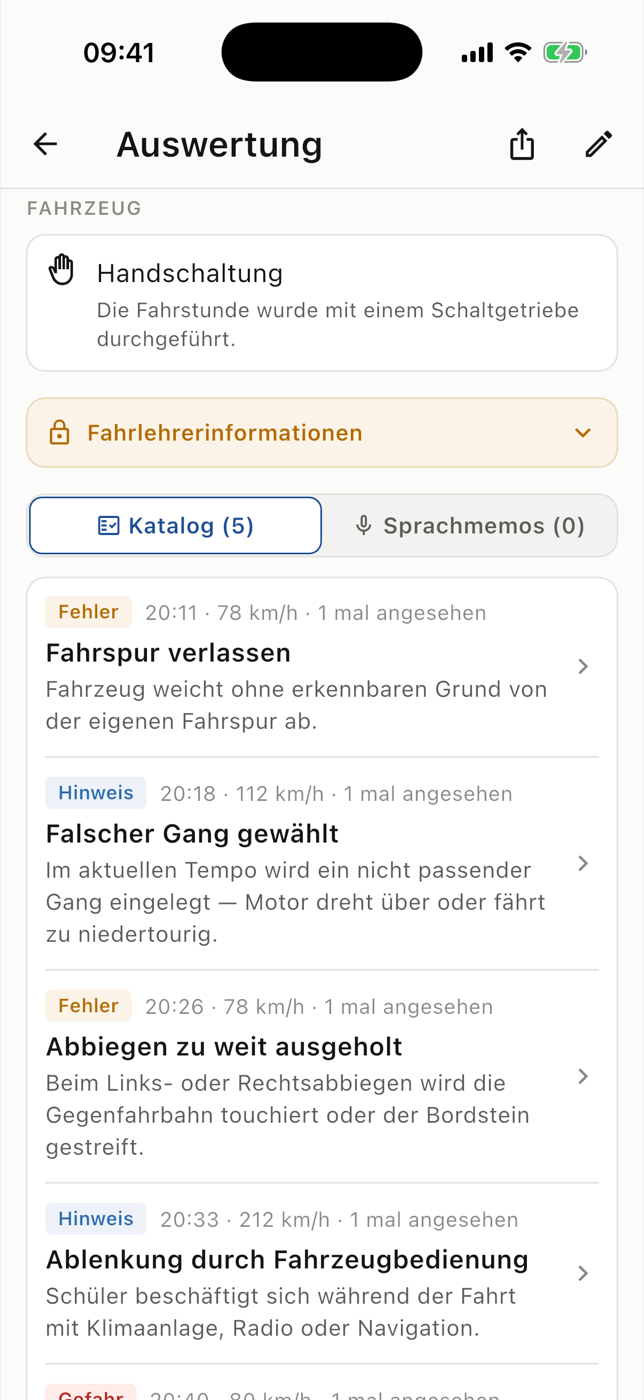Image resolution: width=644 pixels, height=1400 pixels.
Task: Open chevron for Ablenkung durch Fahrzeugbedienung
Action: [x=583, y=1273]
